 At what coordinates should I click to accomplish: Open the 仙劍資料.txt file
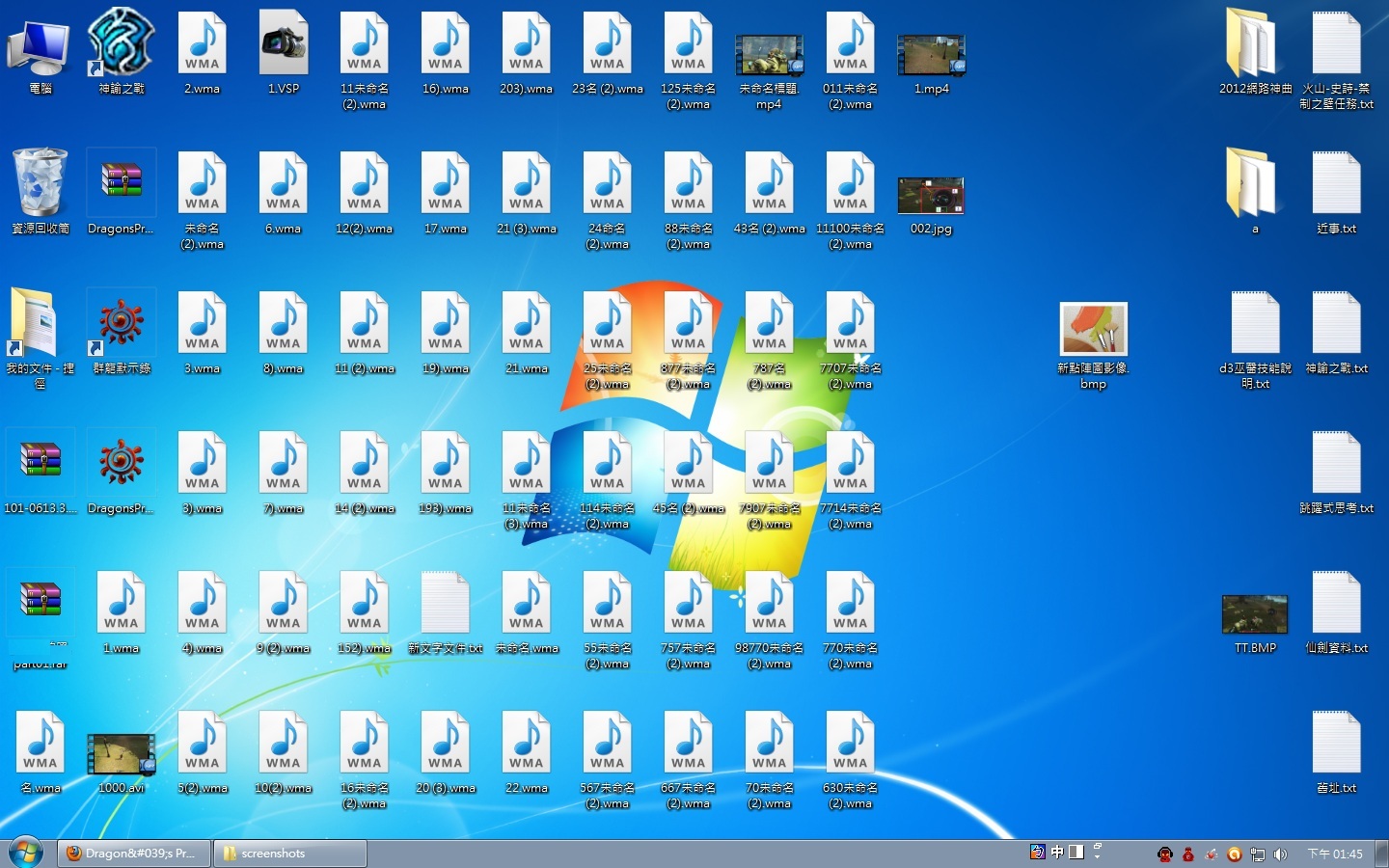(x=1337, y=612)
